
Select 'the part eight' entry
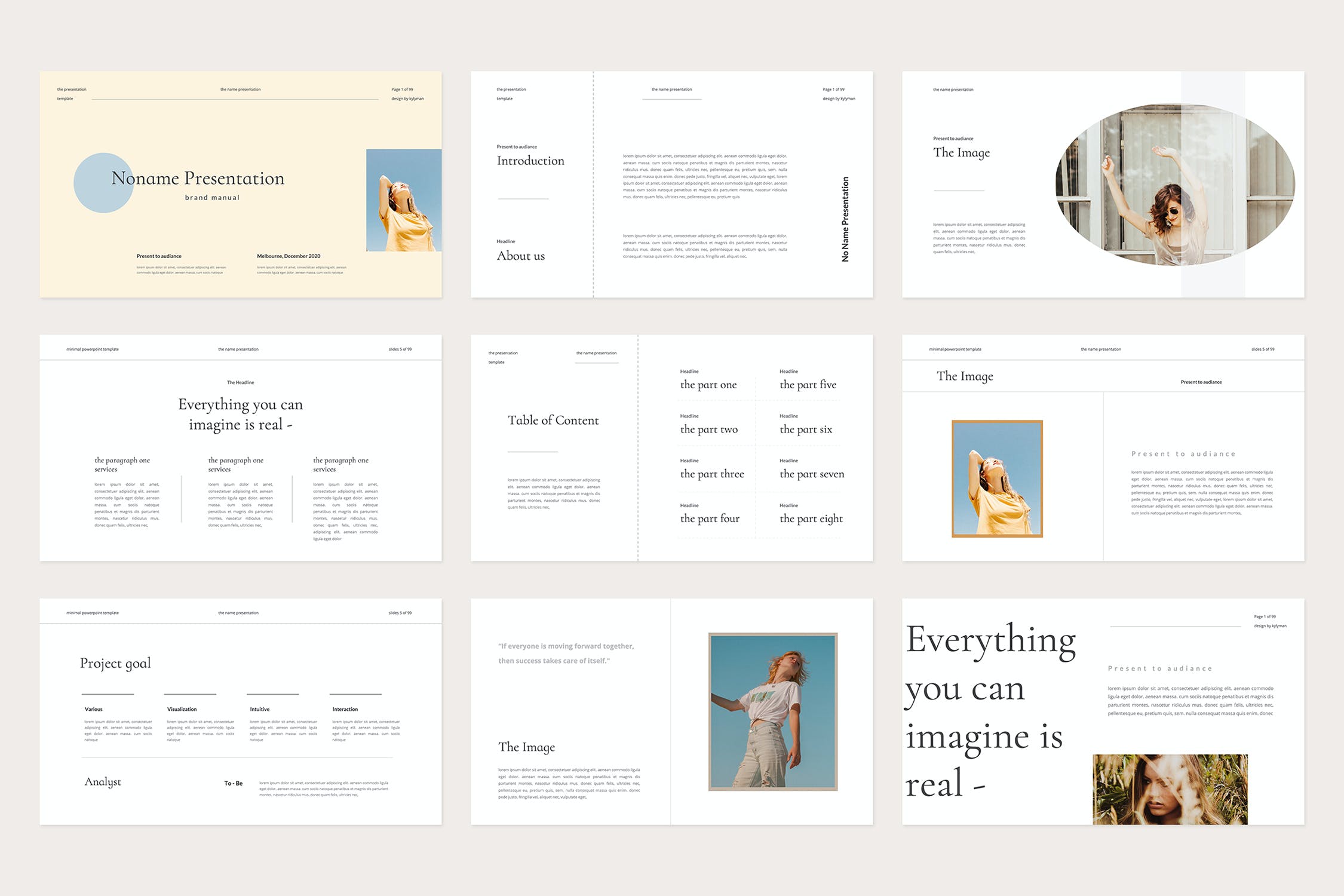coord(811,518)
